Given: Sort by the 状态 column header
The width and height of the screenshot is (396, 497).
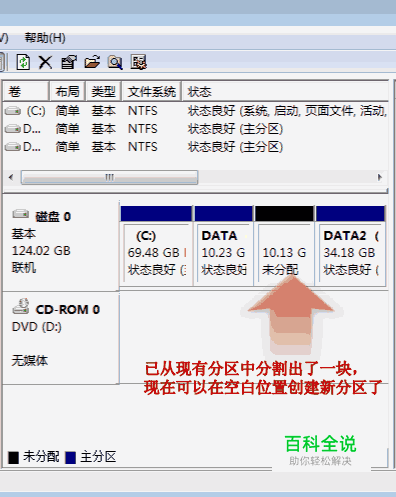Looking at the screenshot, I should tap(285, 91).
